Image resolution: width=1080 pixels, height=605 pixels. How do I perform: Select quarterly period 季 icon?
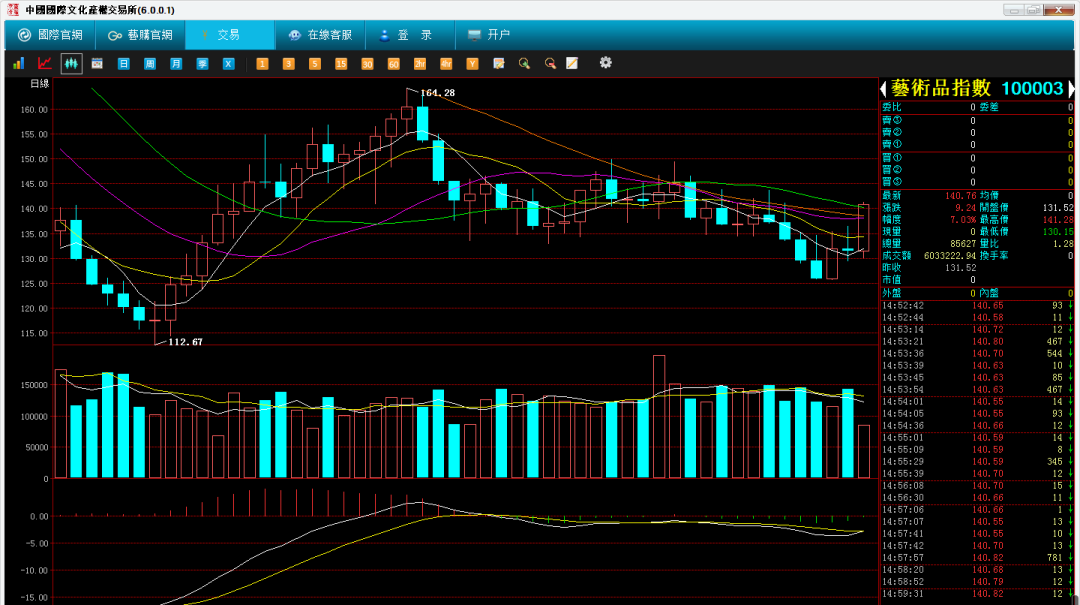click(202, 63)
